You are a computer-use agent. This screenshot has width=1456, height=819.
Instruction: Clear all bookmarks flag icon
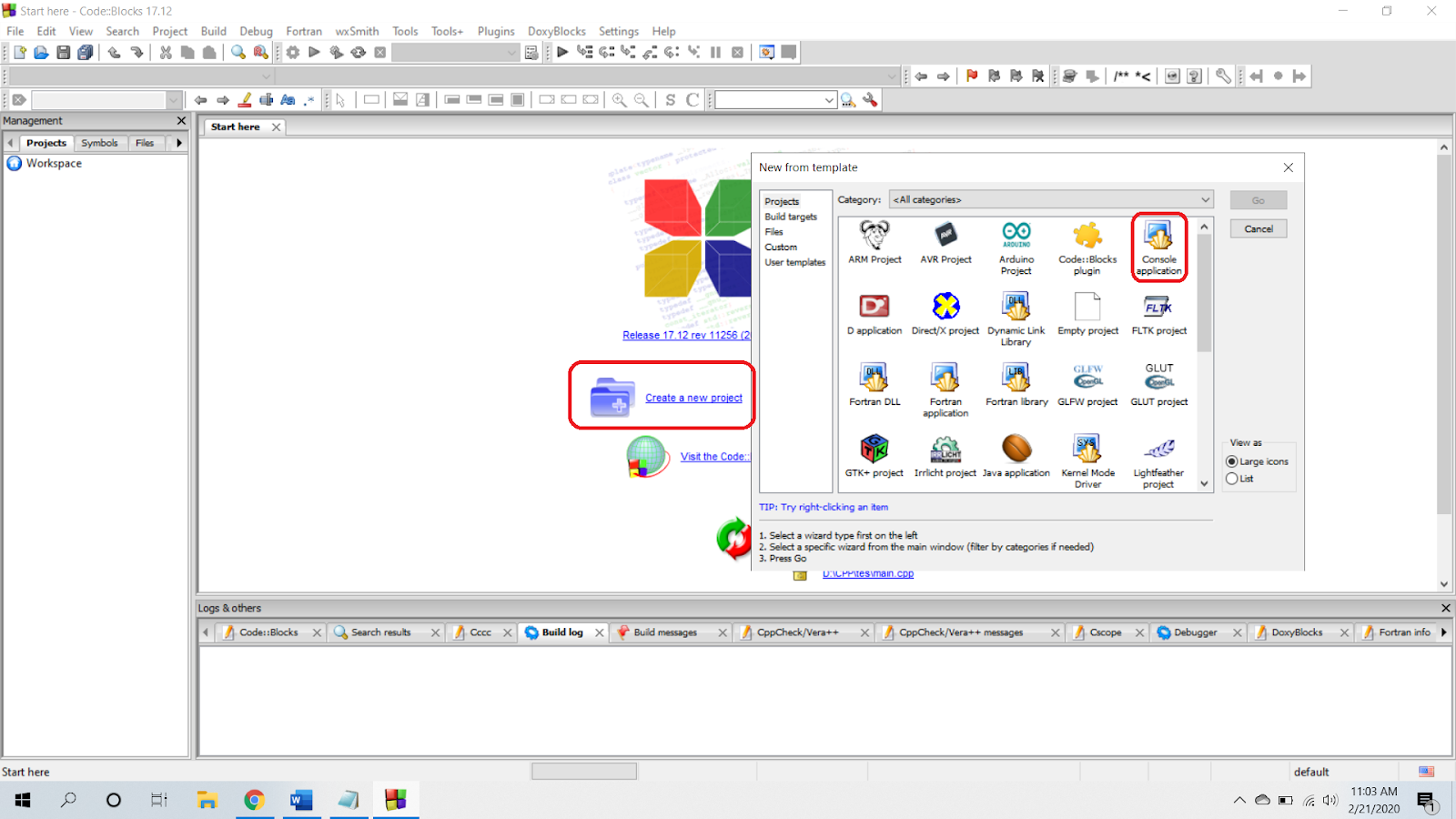[x=1038, y=76]
